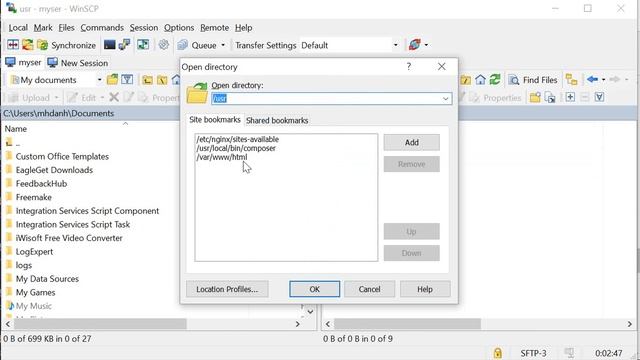Switch to the myser session tab
640x360 pixels.
pyautogui.click(x=23, y=63)
